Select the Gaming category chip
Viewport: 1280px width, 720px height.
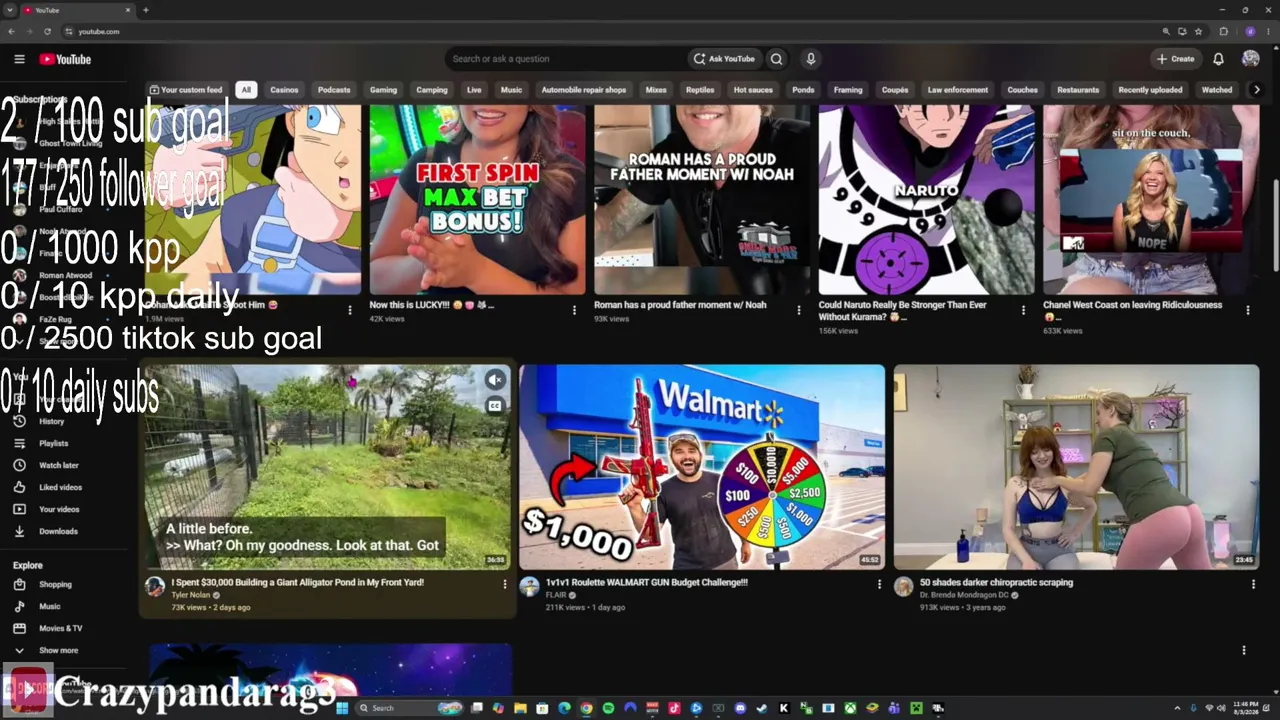coord(383,90)
